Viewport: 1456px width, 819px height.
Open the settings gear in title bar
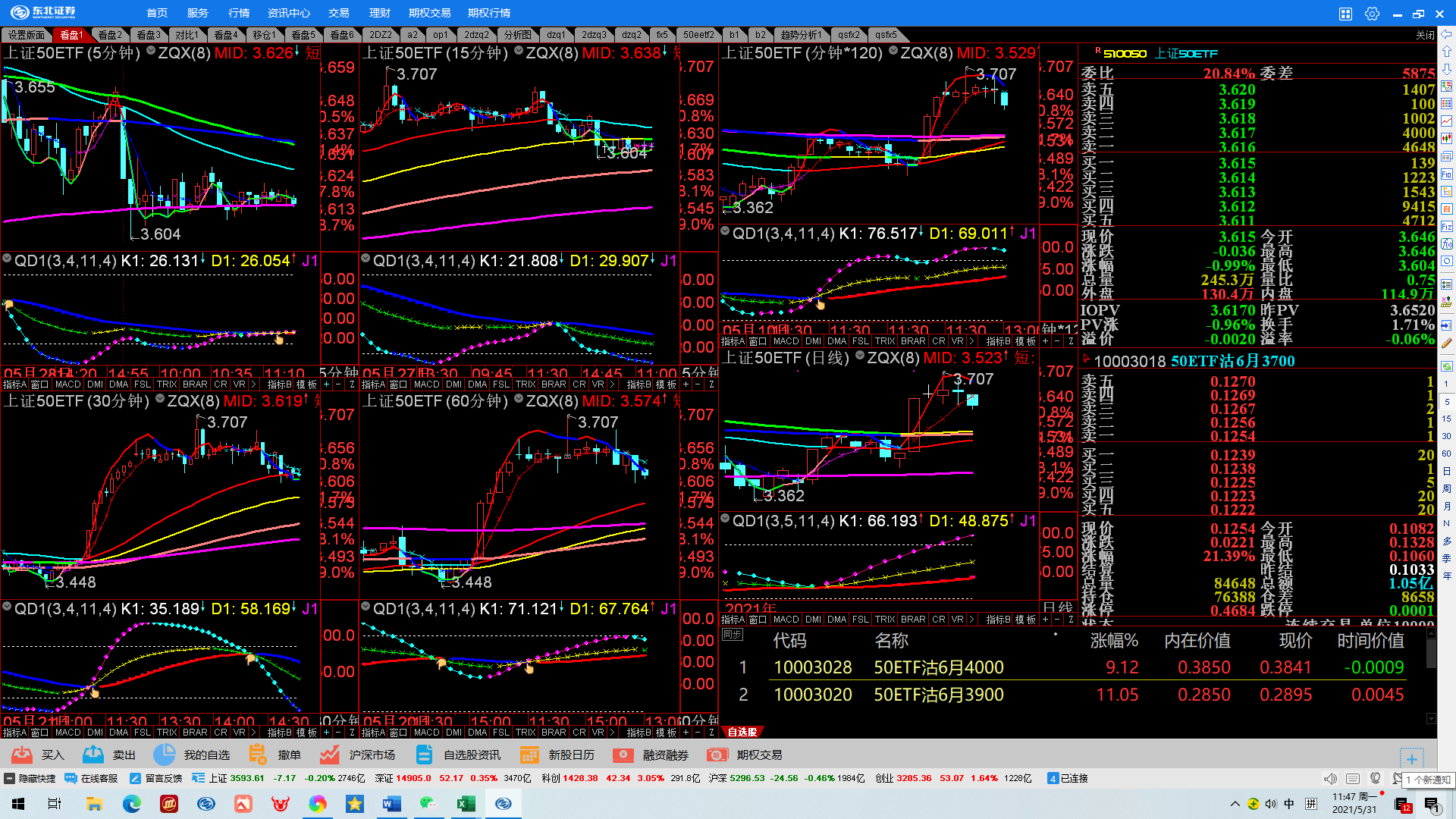coord(1371,14)
